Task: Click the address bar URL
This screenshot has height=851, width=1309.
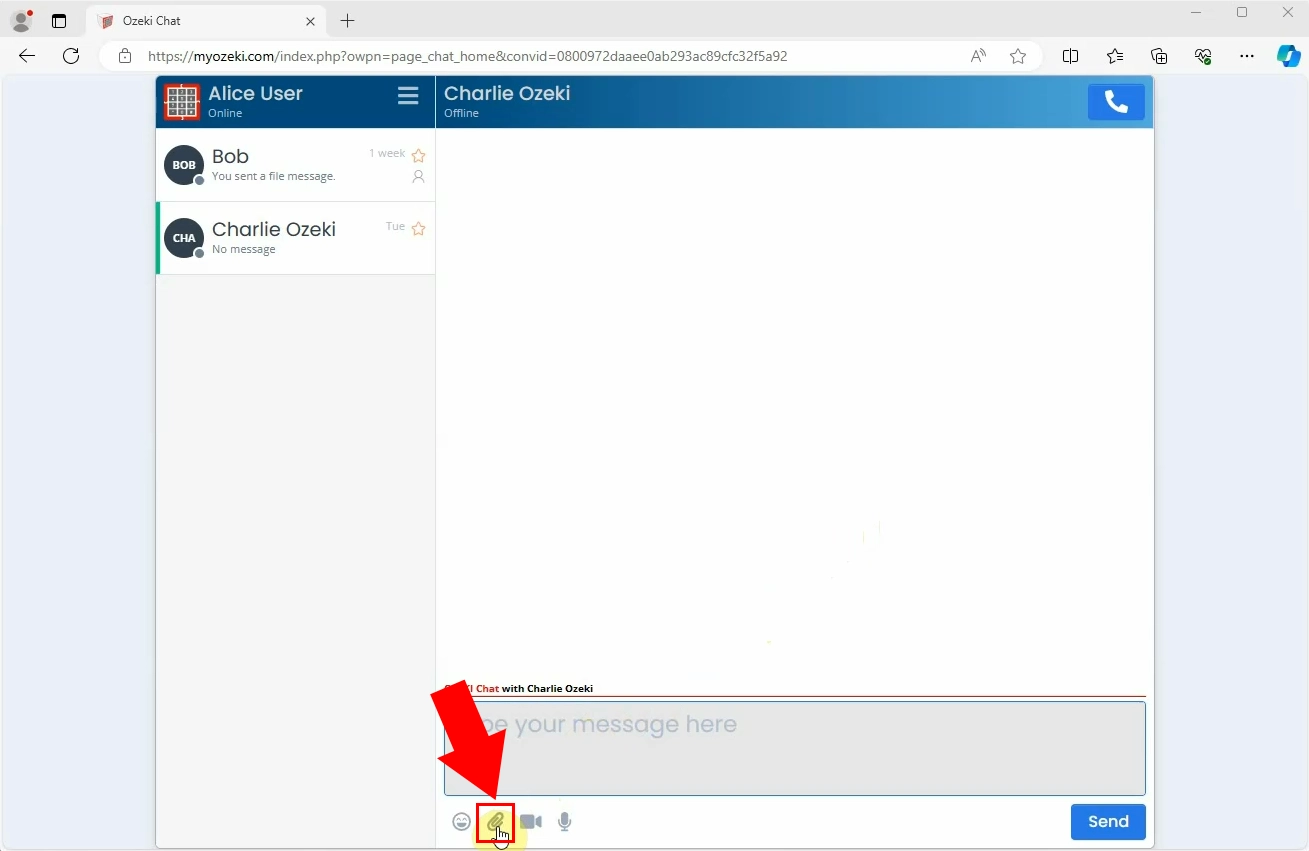Action: click(467, 56)
